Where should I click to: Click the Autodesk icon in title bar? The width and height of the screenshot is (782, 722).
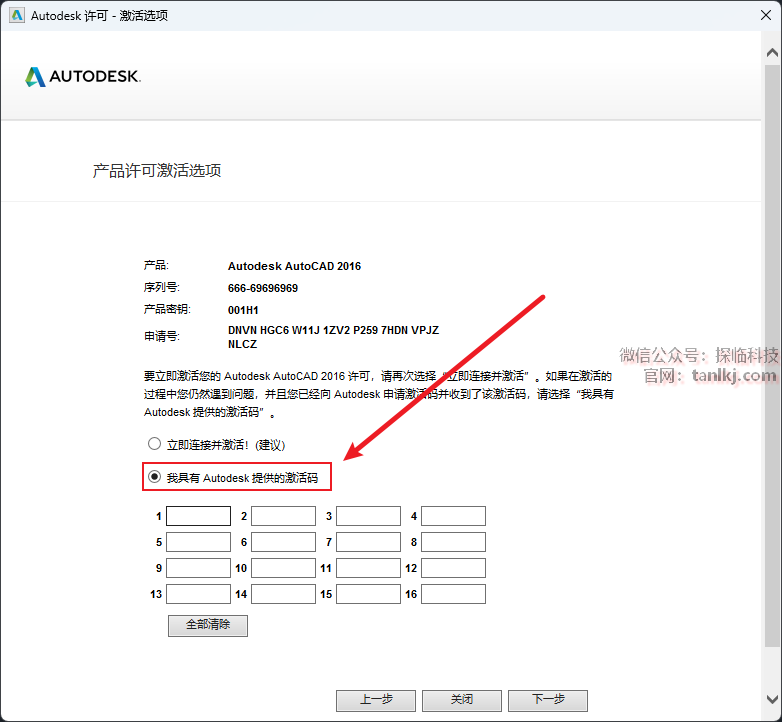tap(16, 15)
